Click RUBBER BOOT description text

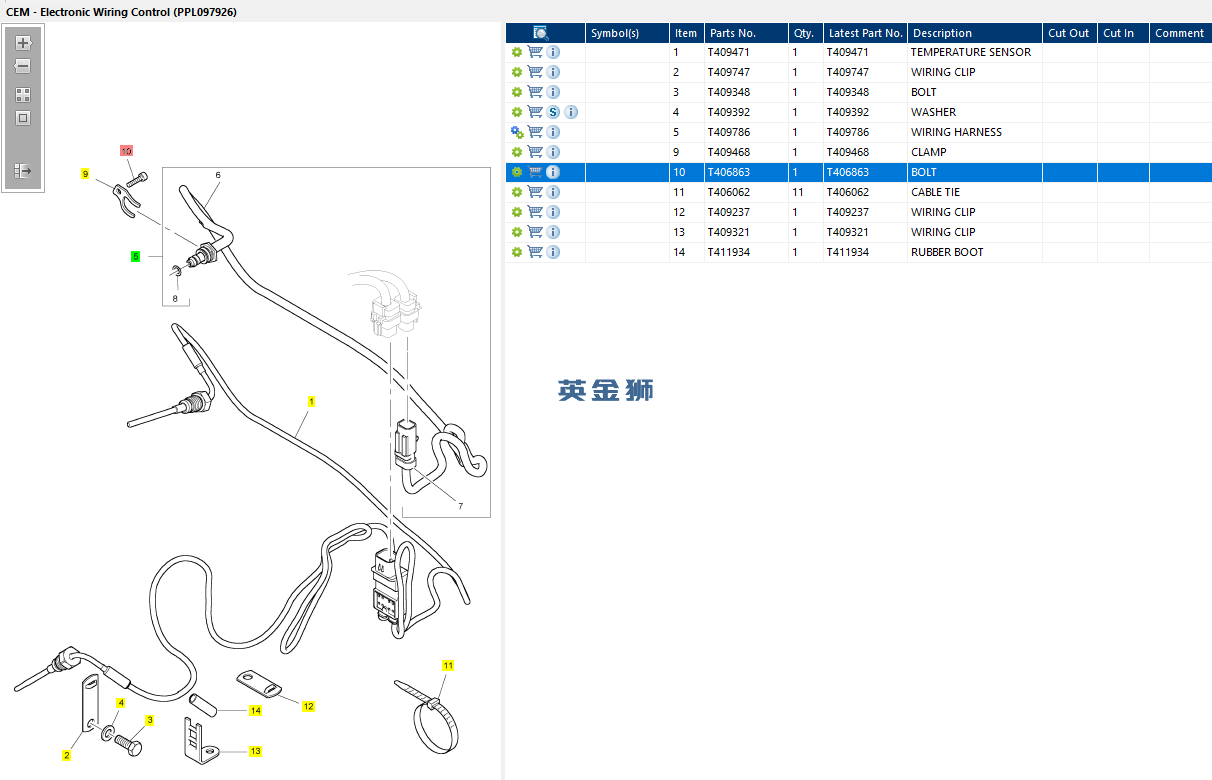click(x=947, y=252)
